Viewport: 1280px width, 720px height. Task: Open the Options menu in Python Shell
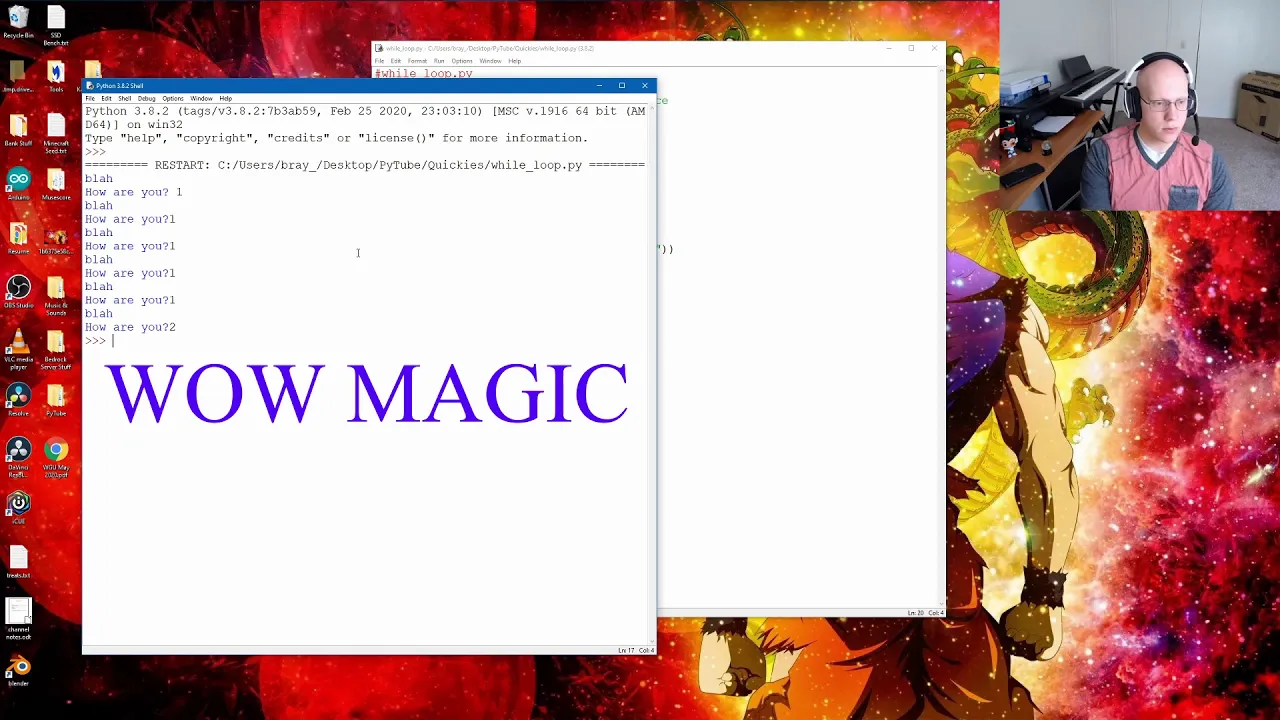[x=173, y=98]
